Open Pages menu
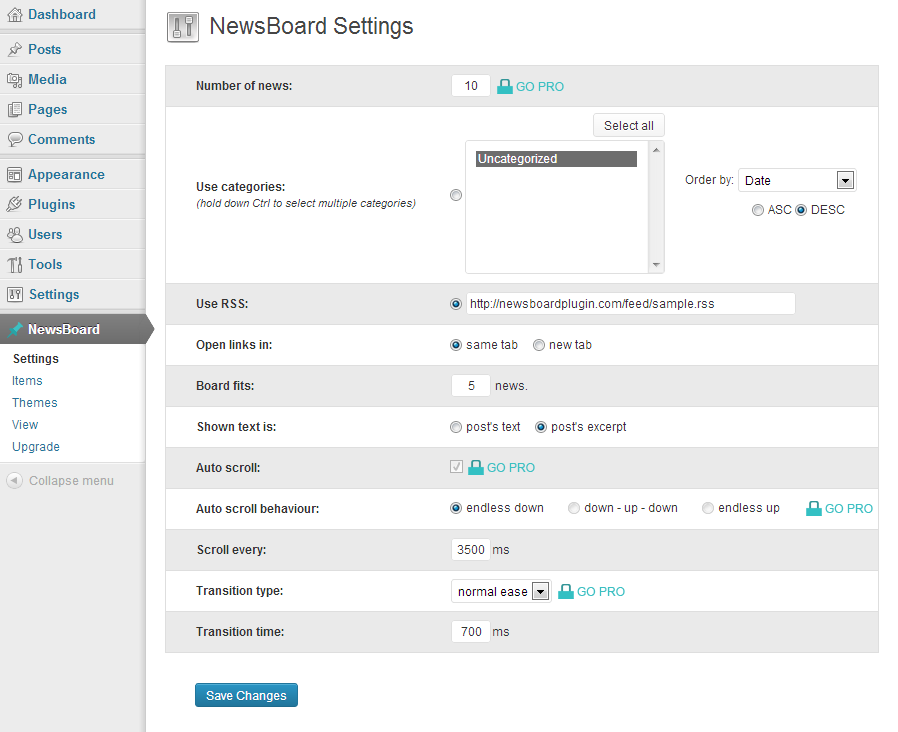 (48, 109)
